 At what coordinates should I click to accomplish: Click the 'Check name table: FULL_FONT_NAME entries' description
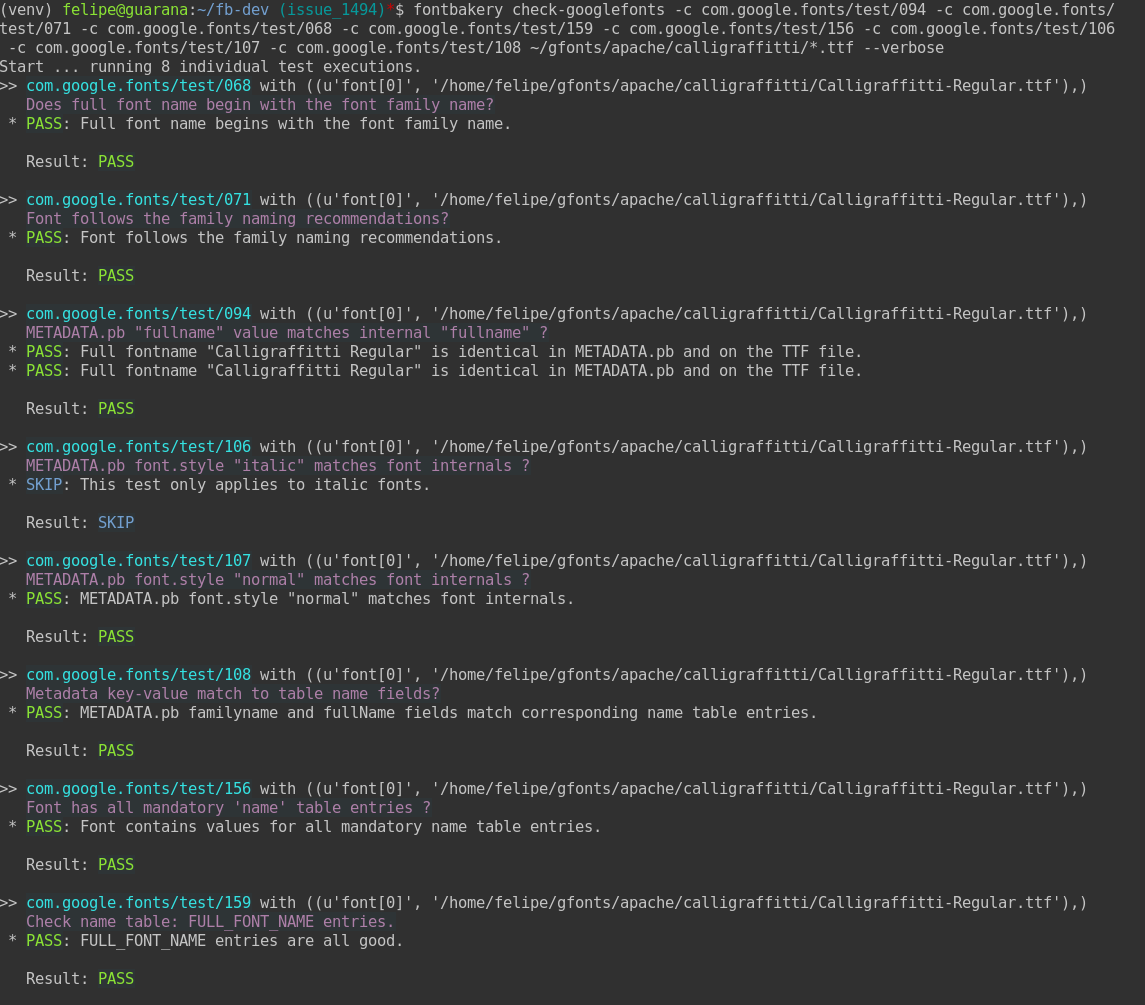coord(210,921)
